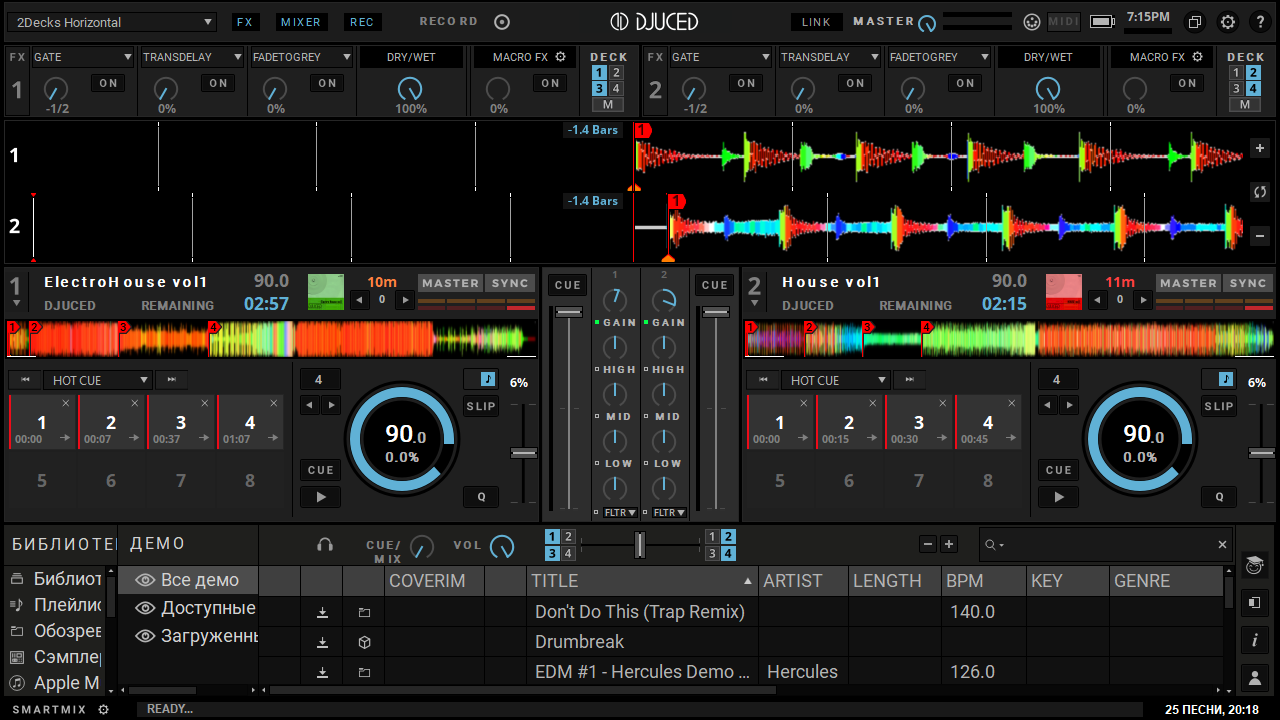Download the Don't Do This track
Screen dimensions: 1280x720
(322, 612)
